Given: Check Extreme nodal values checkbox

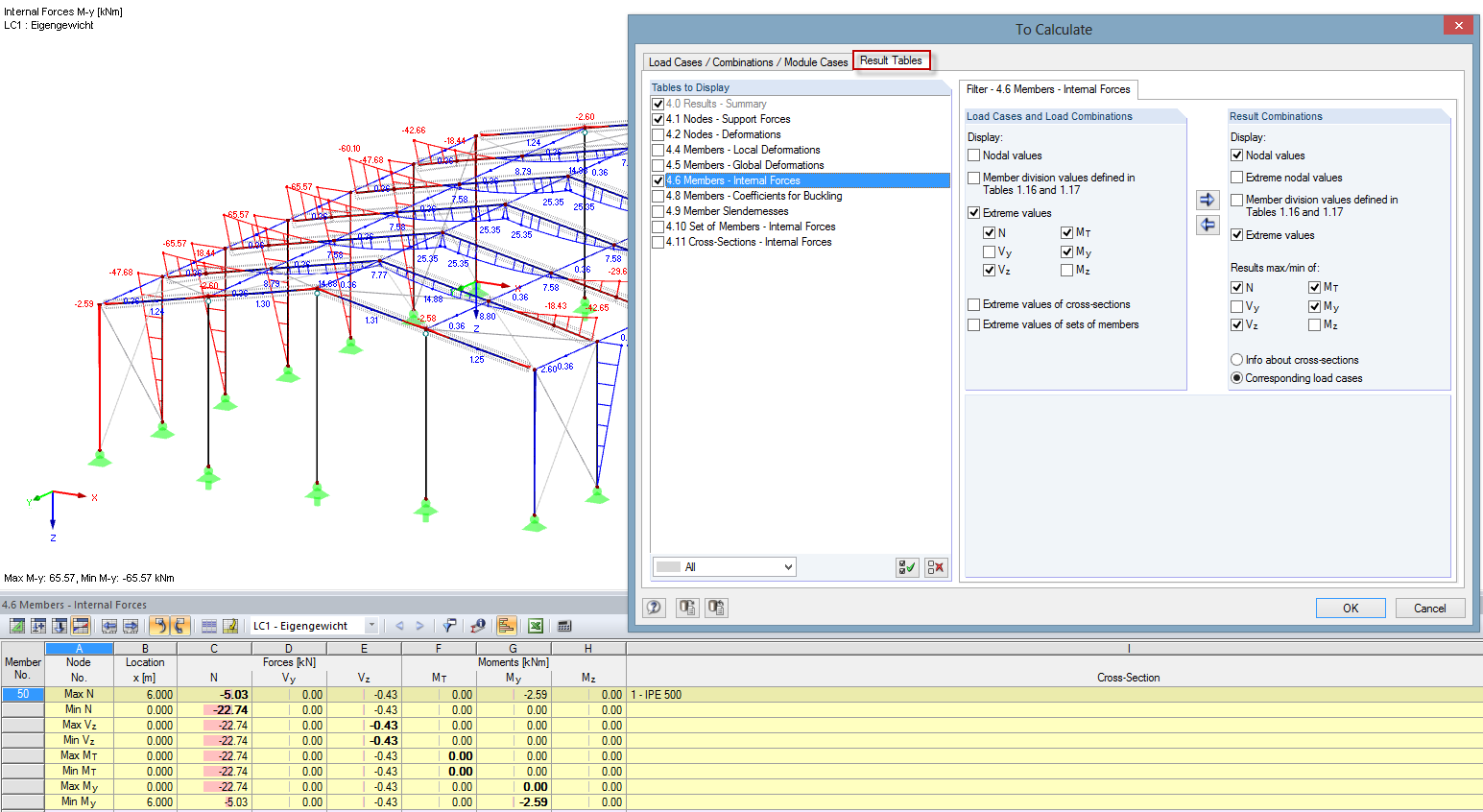Looking at the screenshot, I should point(1237,178).
